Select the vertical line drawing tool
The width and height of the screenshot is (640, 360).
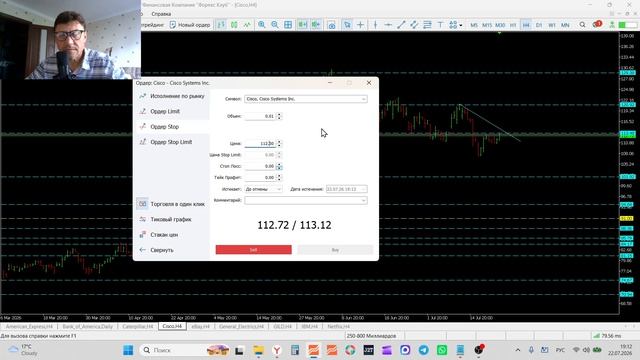click(x=375, y=25)
